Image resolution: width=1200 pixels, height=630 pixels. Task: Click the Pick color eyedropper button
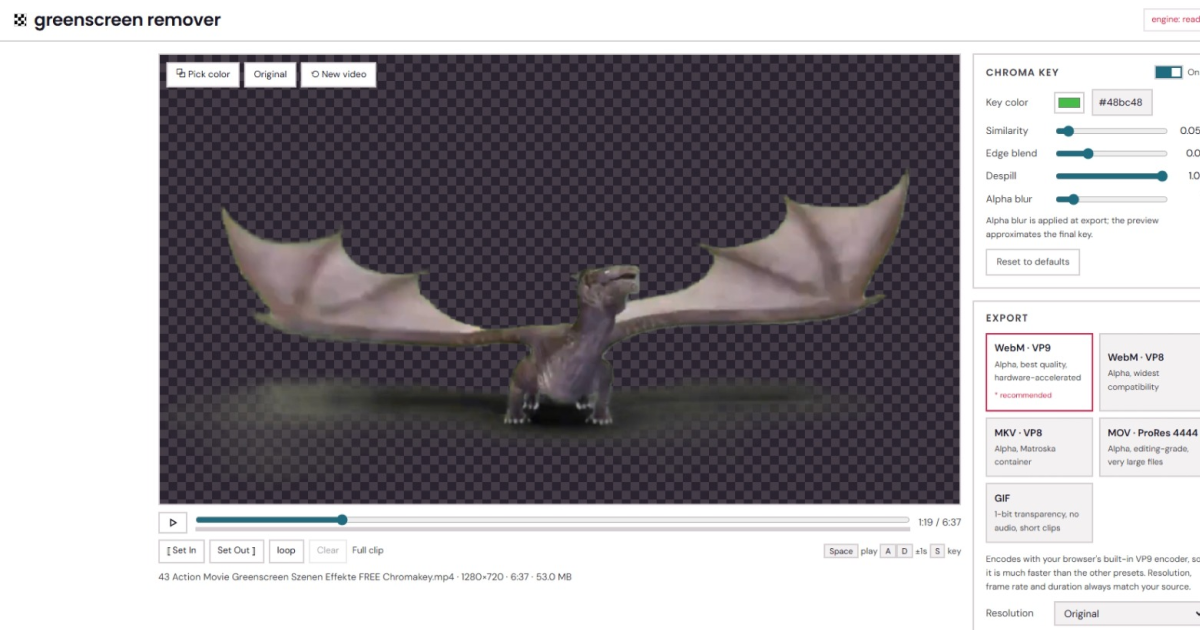click(x=203, y=74)
